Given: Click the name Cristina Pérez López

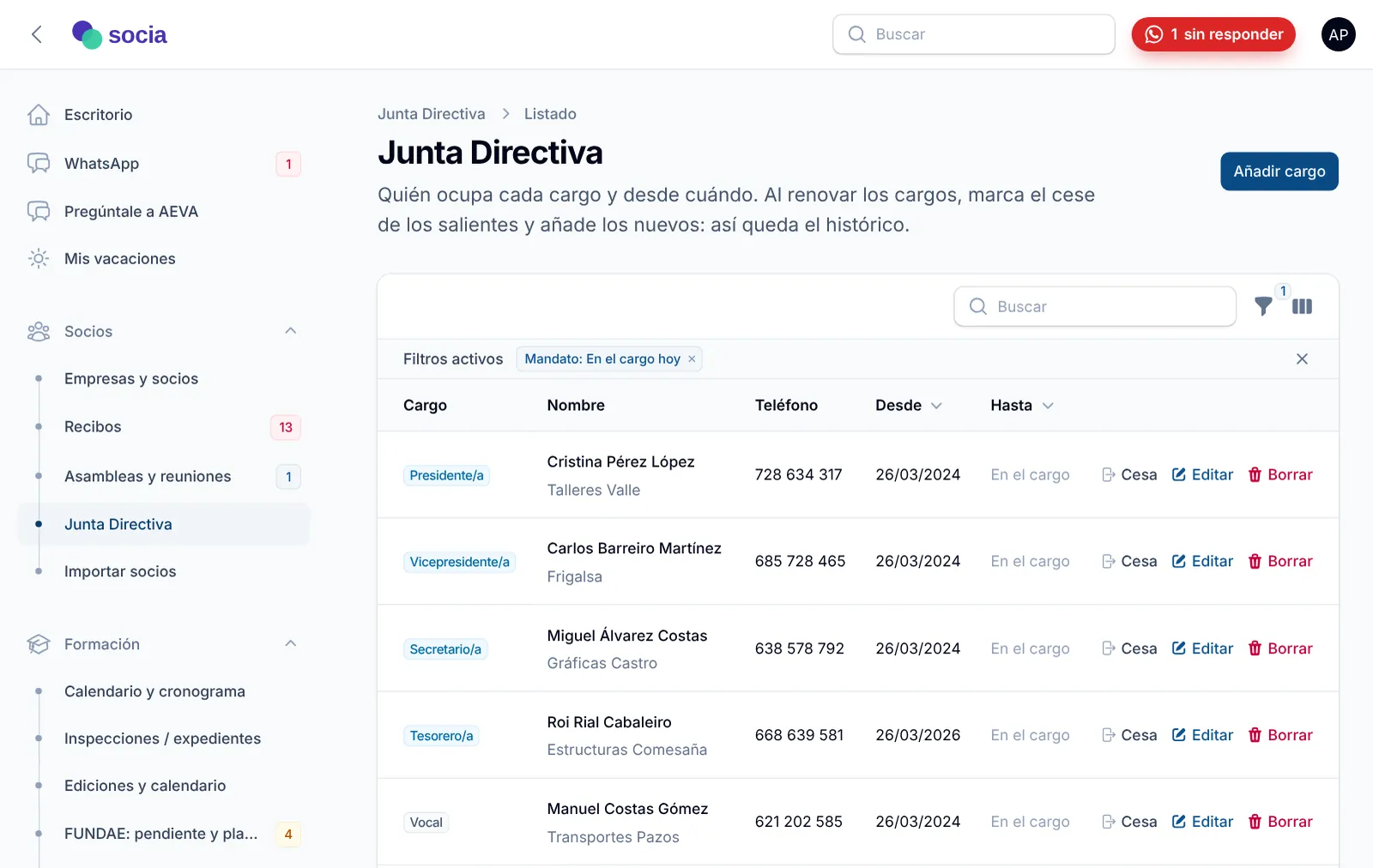Looking at the screenshot, I should tap(620, 461).
